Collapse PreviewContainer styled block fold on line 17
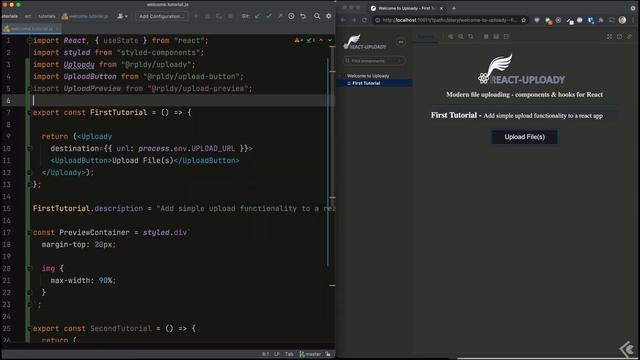This screenshot has height=360, width=640. (x=29, y=232)
